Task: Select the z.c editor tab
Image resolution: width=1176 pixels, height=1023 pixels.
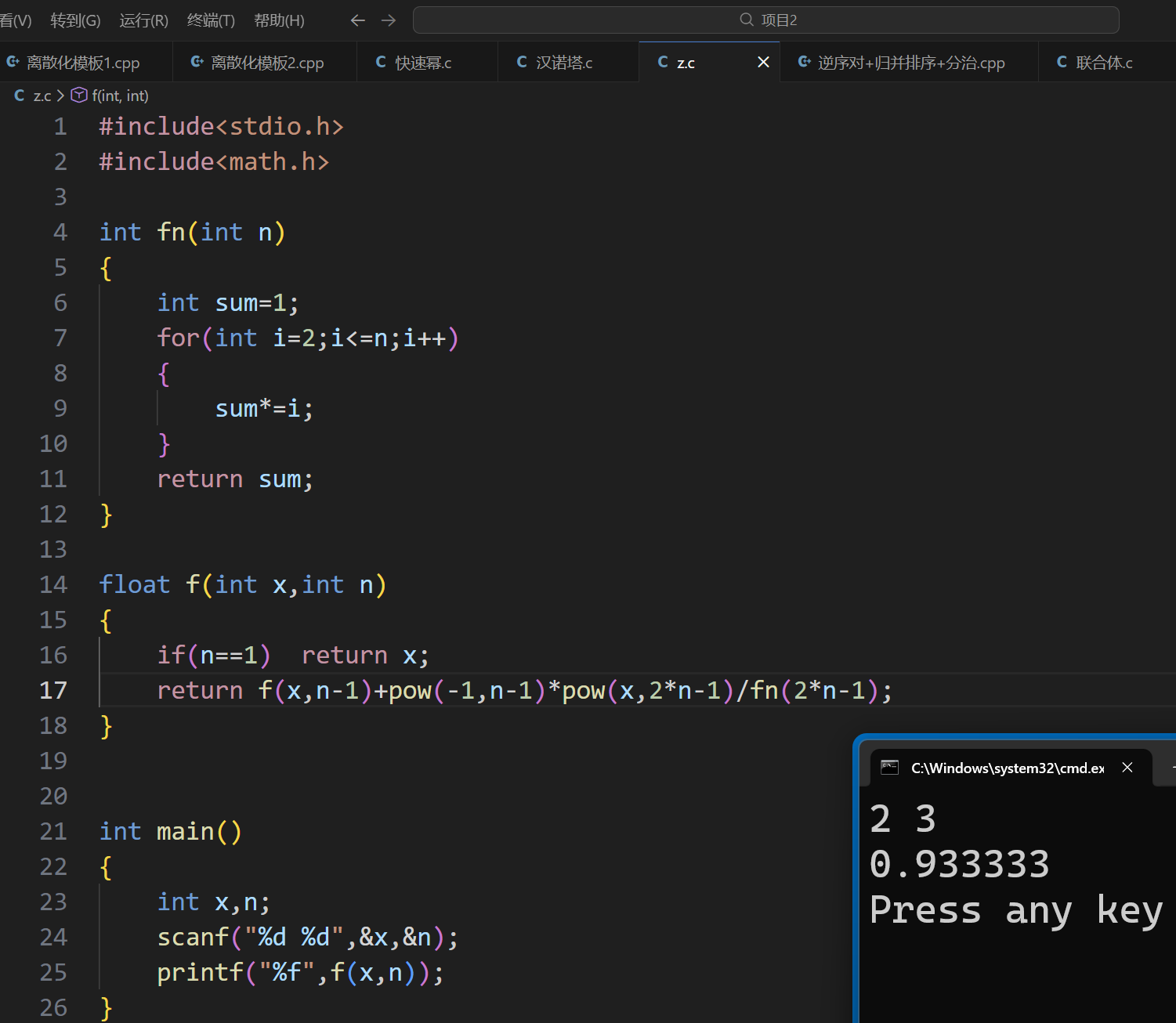Action: click(x=709, y=63)
